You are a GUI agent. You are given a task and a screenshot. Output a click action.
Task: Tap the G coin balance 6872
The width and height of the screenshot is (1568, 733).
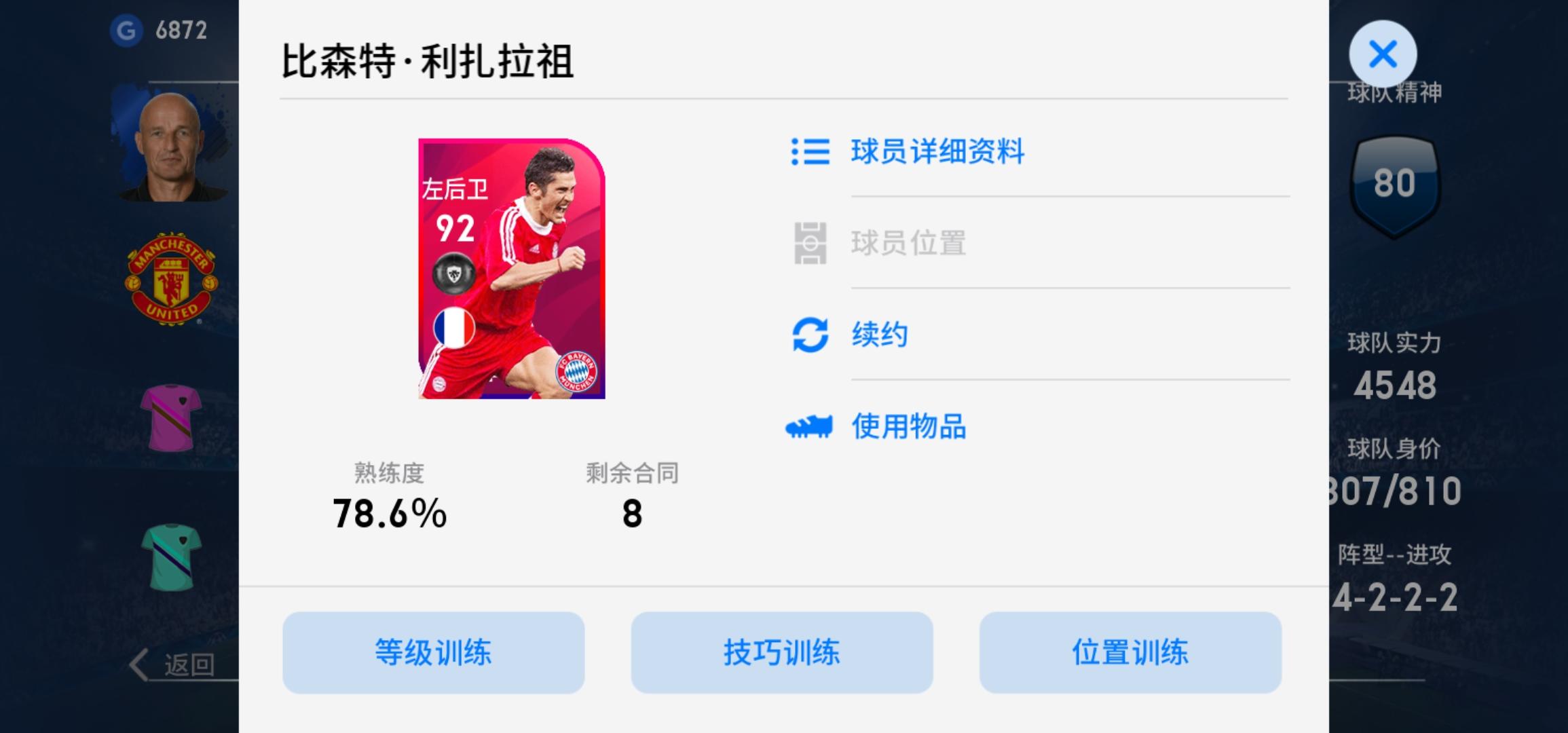click(x=160, y=30)
